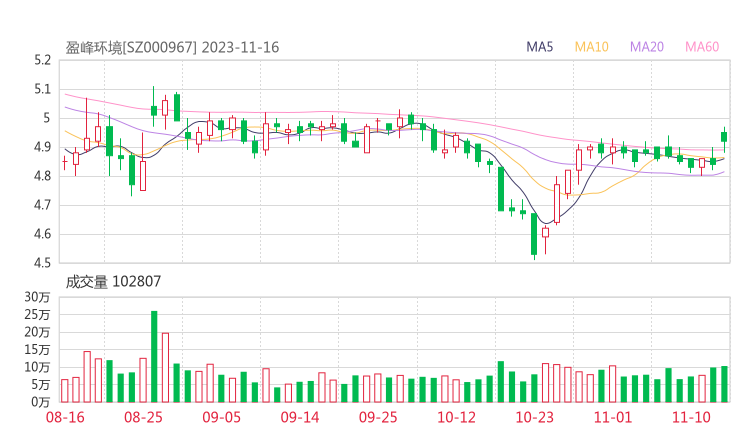Click the 30万 volume axis label
Viewport: 740px width, 440px height.
(37, 297)
